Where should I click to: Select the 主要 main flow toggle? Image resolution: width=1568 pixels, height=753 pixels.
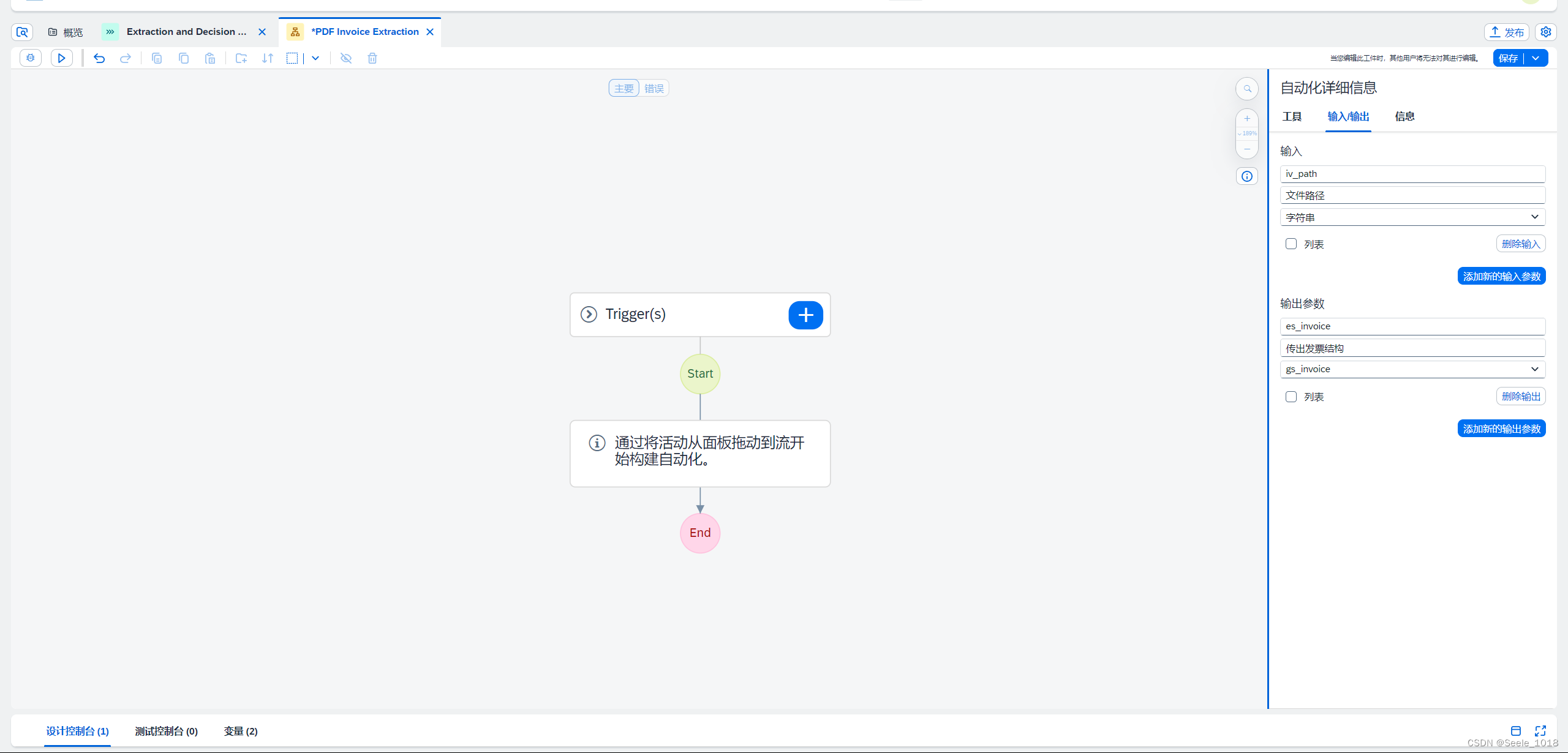(624, 88)
